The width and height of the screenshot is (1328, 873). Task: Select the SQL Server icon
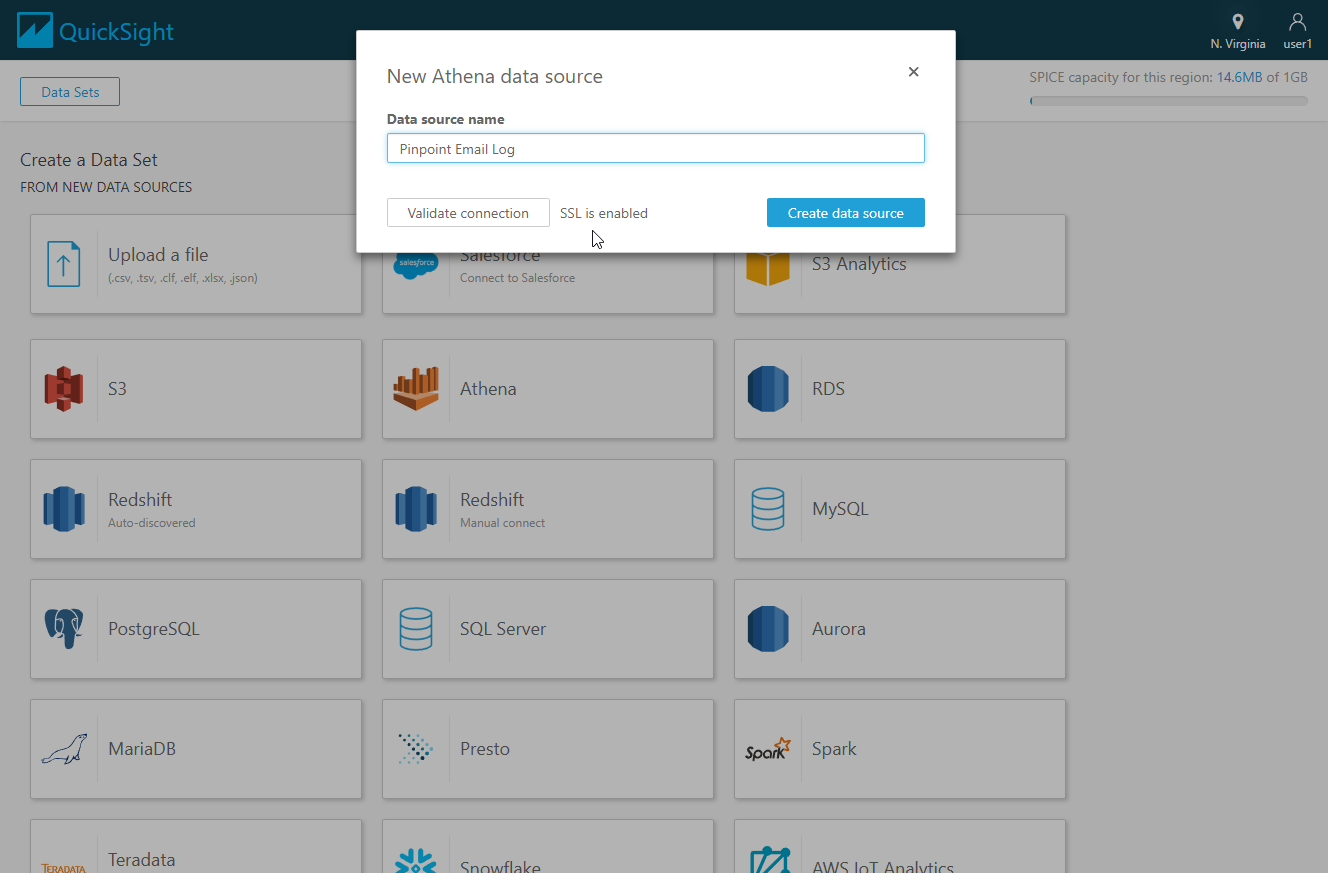tap(416, 629)
